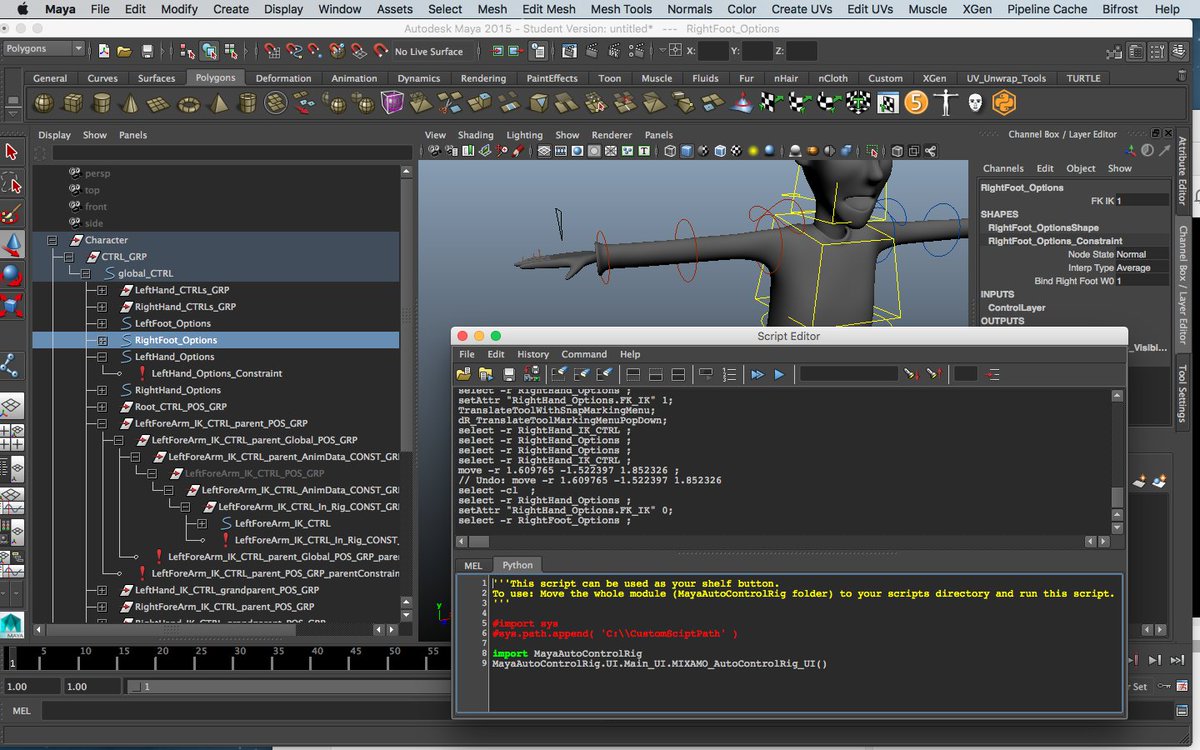
Task: Collapse the Character group in outliner
Action: coord(52,240)
